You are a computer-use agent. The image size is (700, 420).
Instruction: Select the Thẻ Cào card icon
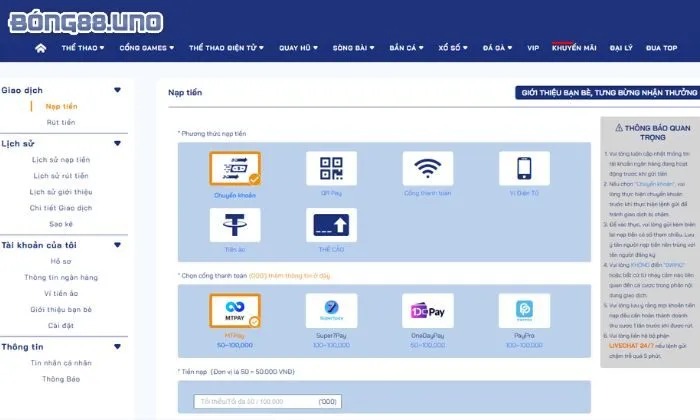pyautogui.click(x=331, y=225)
